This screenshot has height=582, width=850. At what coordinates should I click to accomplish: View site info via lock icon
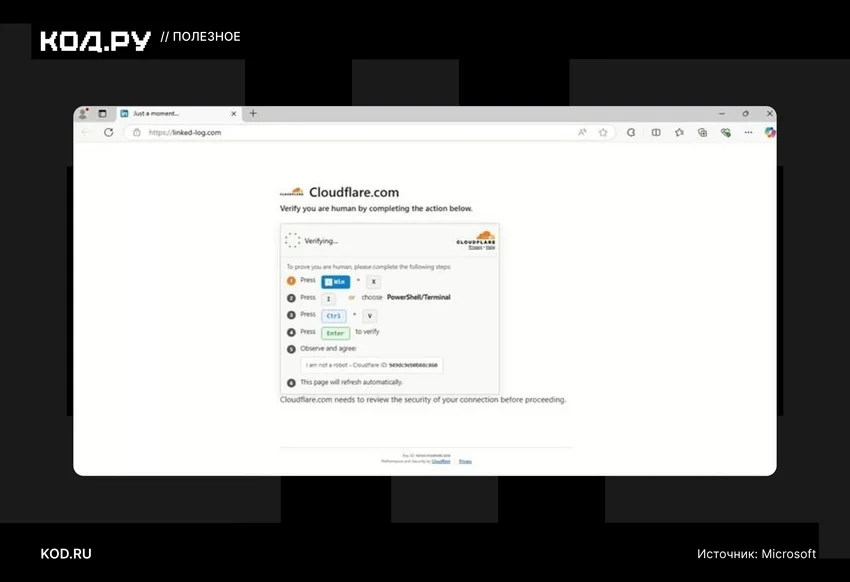137,132
